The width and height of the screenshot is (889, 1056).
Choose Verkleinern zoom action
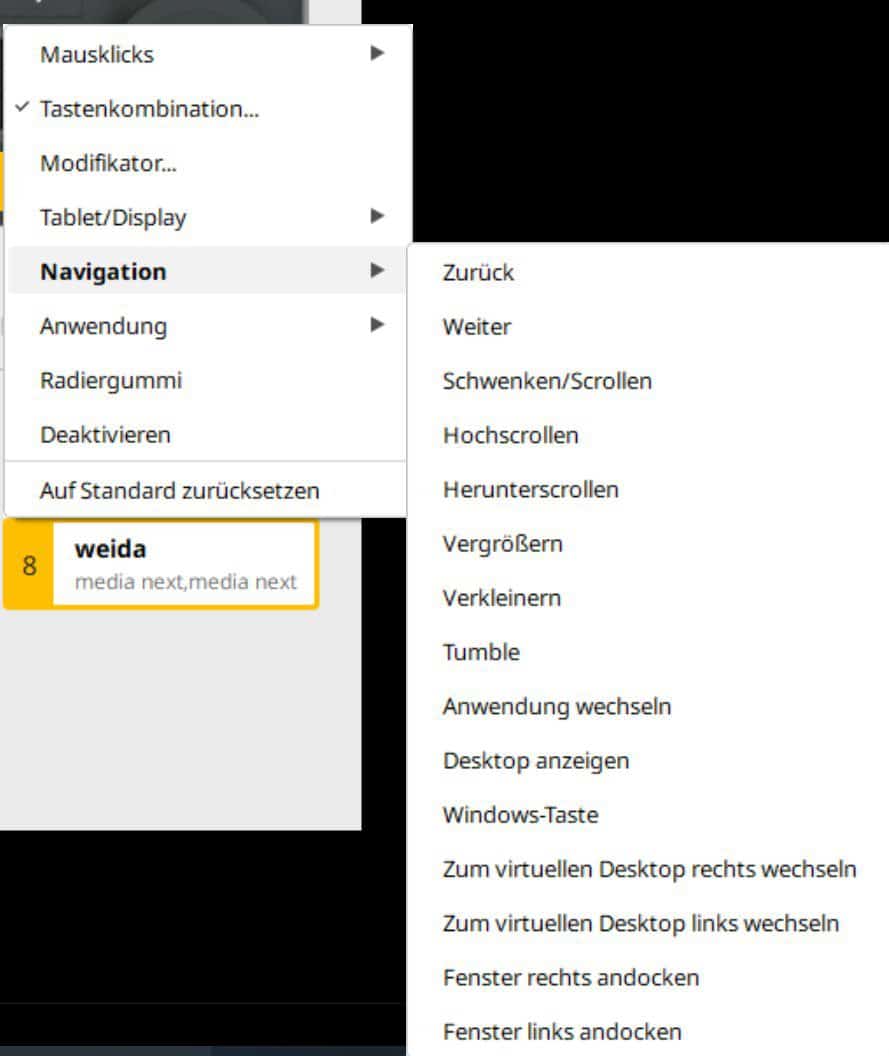click(x=501, y=598)
